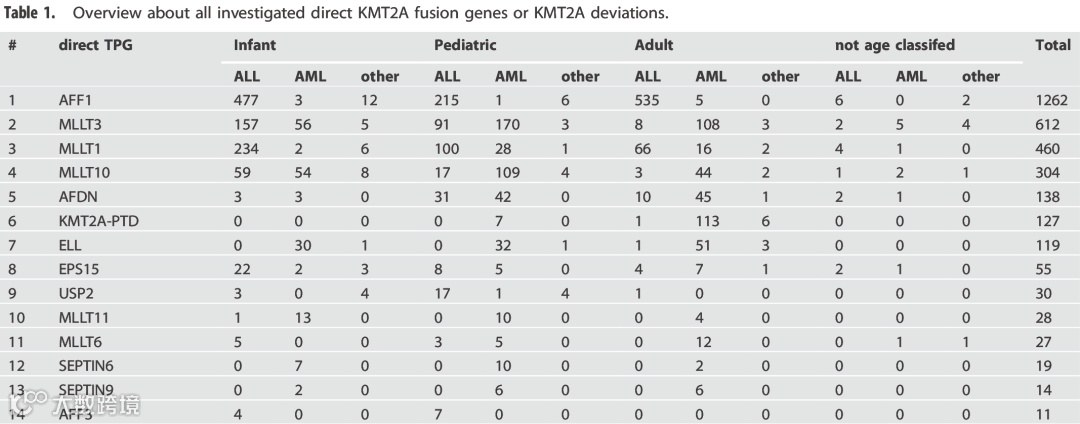The width and height of the screenshot is (1080, 424).
Task: Click the 'not age classifed' header
Action: pos(895,45)
